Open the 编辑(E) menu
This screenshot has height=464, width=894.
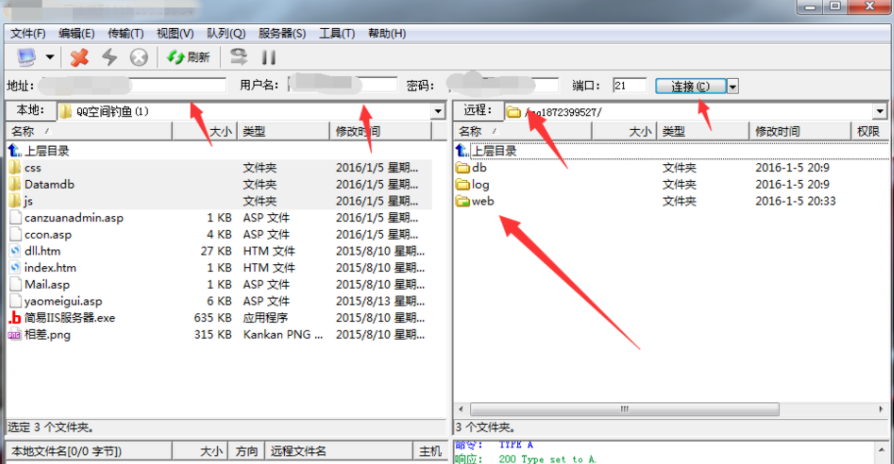76,33
